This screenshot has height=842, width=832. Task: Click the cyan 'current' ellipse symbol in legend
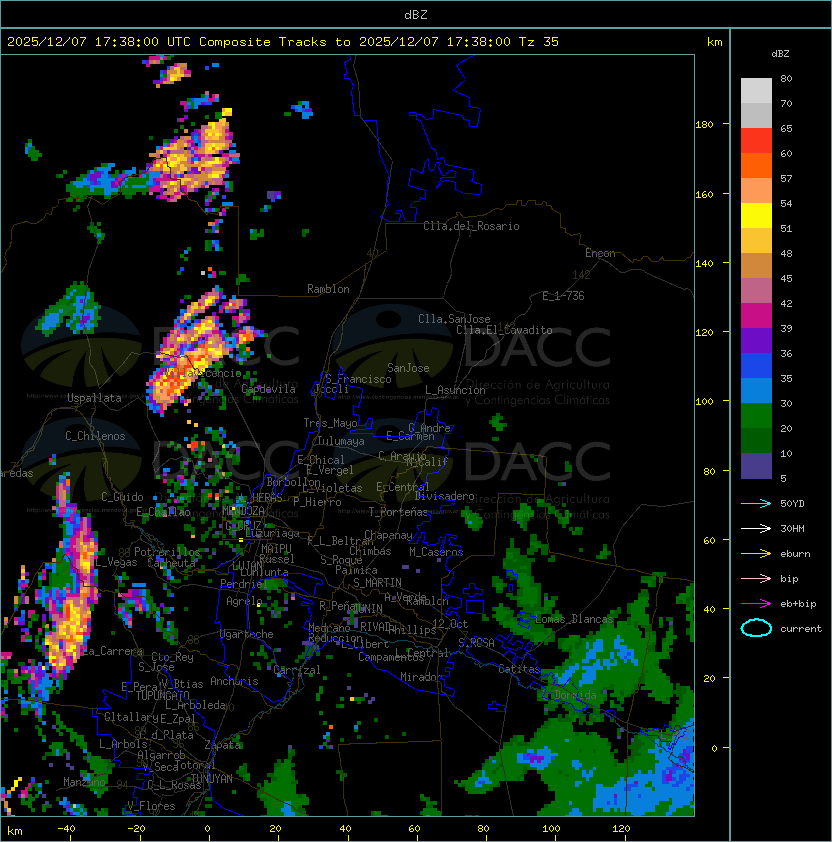[x=756, y=628]
